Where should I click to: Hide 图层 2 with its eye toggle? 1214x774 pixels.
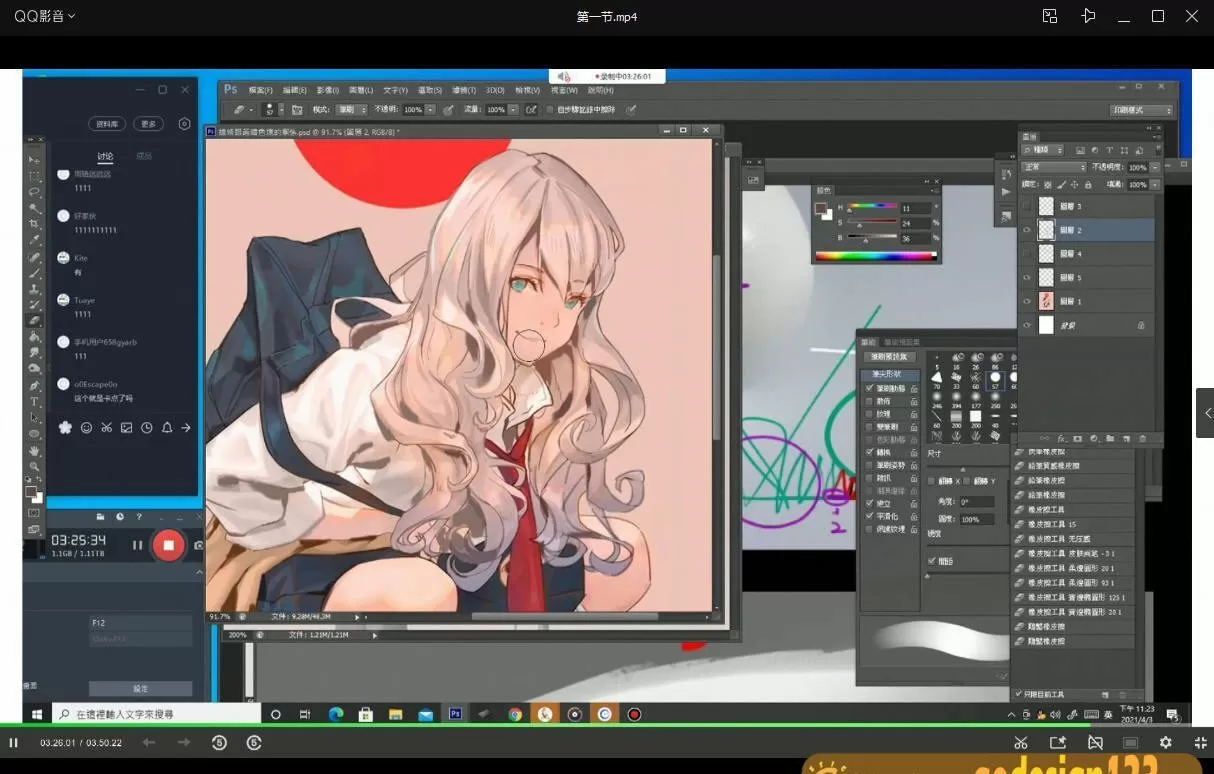1026,229
